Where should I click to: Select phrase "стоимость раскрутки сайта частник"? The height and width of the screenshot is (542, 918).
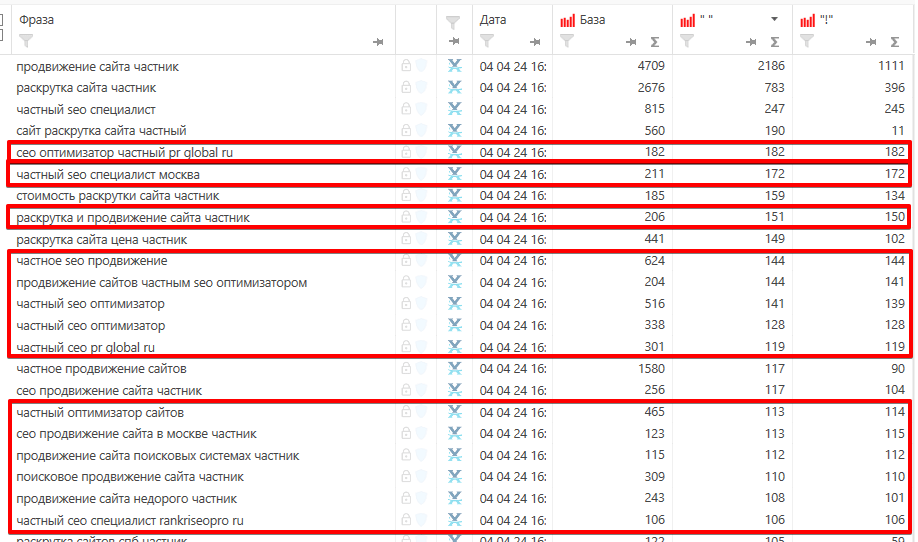[118, 195]
